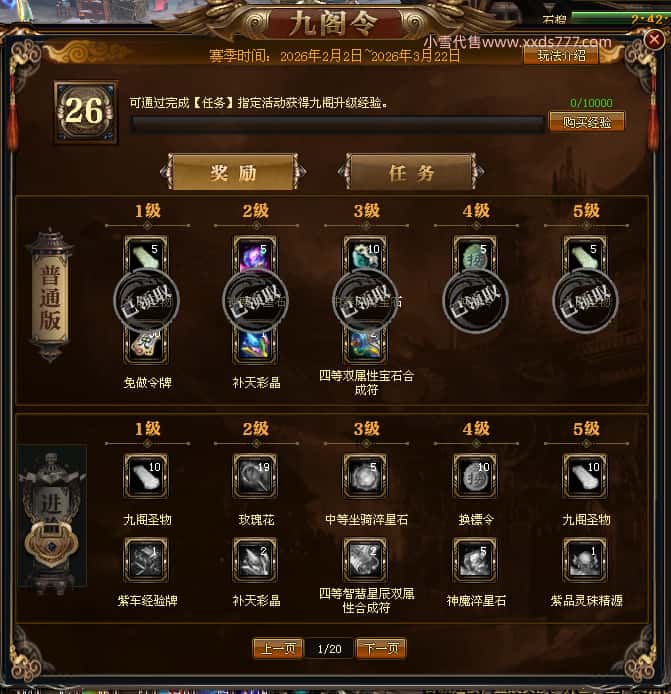Click the 购买经验 buy experience button
671x694 pixels.
pyautogui.click(x=587, y=122)
